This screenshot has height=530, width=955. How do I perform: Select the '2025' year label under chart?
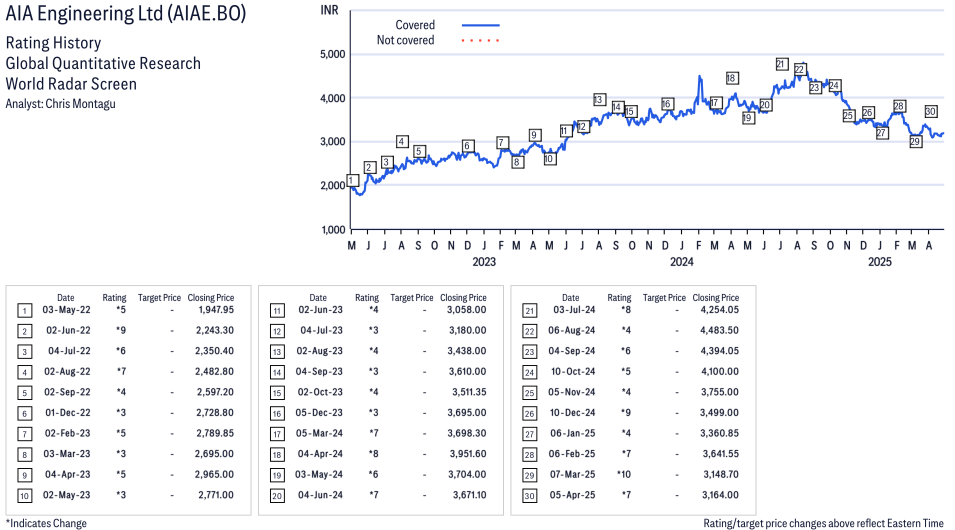pos(879,262)
